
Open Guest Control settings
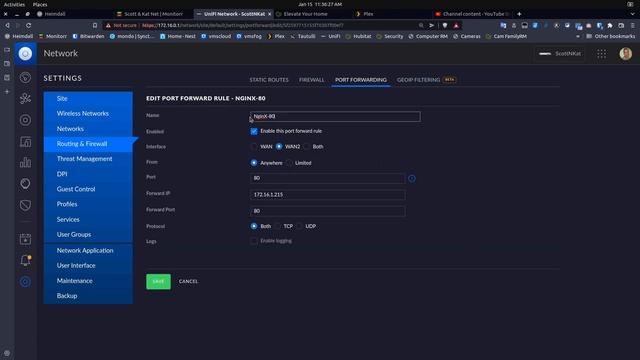88,189
